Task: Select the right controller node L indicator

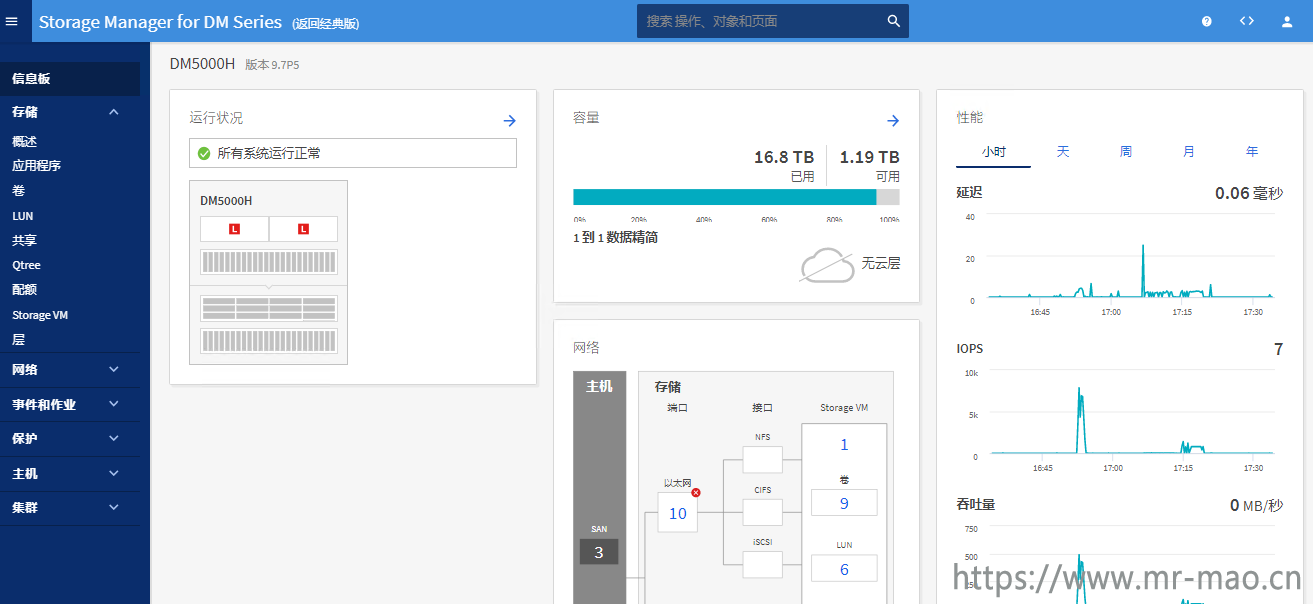Action: 303,229
